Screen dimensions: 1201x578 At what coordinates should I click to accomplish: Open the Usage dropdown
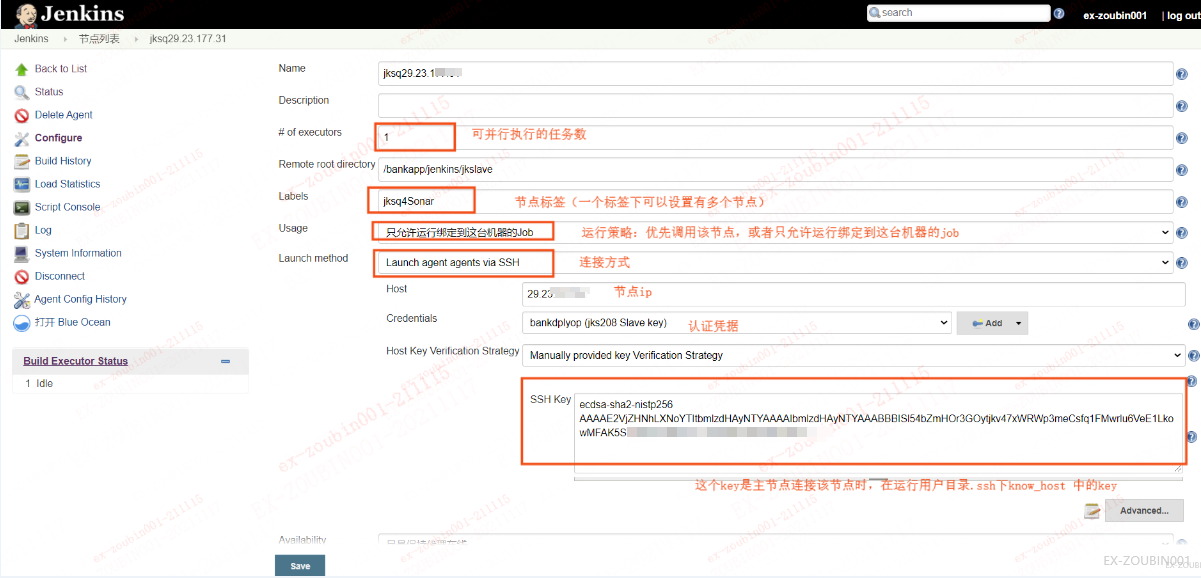[x=777, y=232]
